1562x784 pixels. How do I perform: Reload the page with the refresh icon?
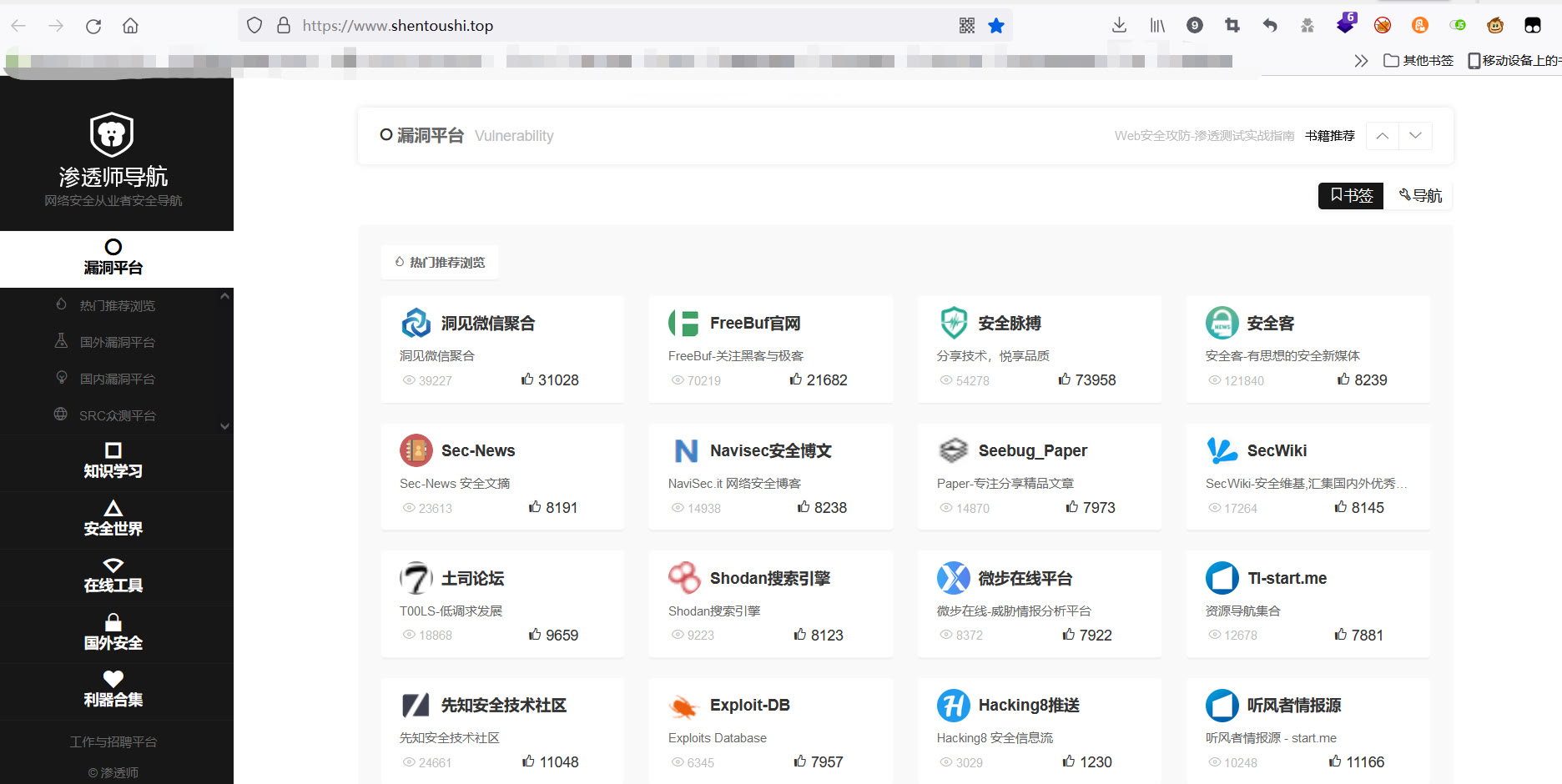pos(93,26)
